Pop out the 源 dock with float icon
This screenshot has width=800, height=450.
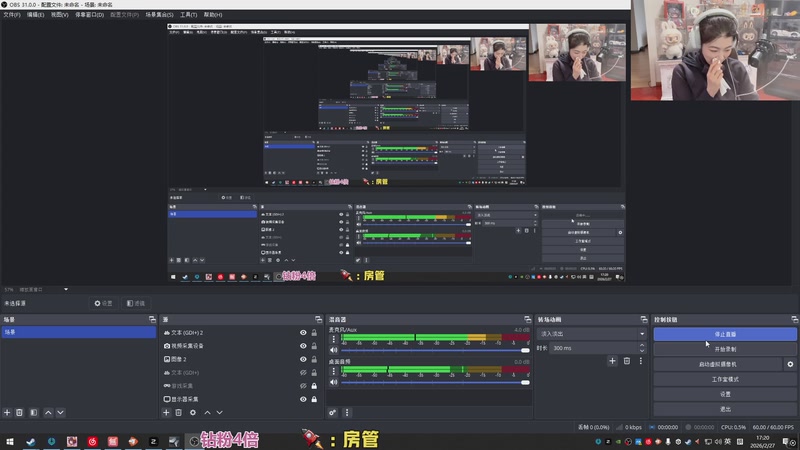pos(318,319)
